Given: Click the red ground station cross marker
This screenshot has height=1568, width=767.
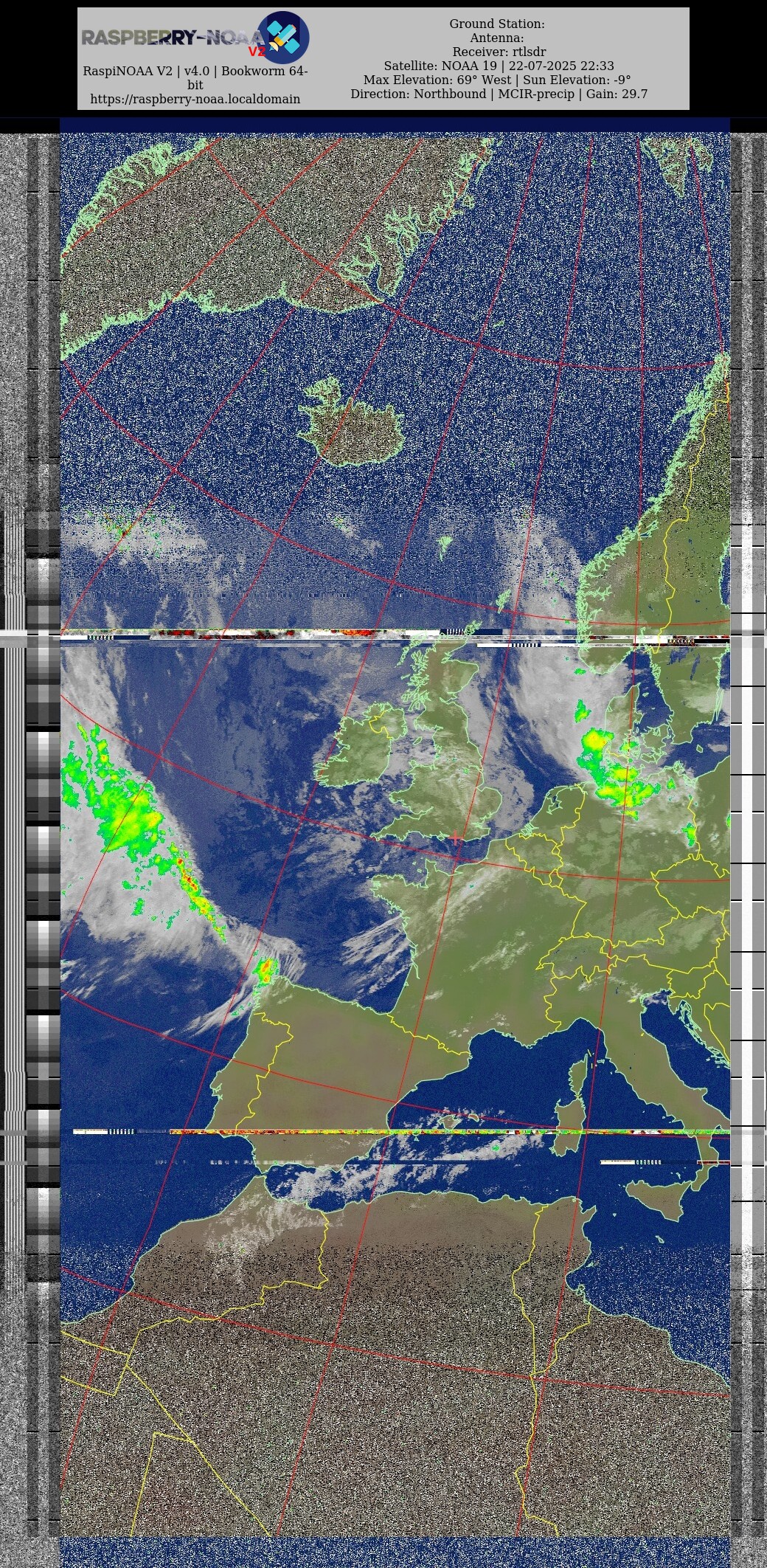Looking at the screenshot, I should point(456,838).
